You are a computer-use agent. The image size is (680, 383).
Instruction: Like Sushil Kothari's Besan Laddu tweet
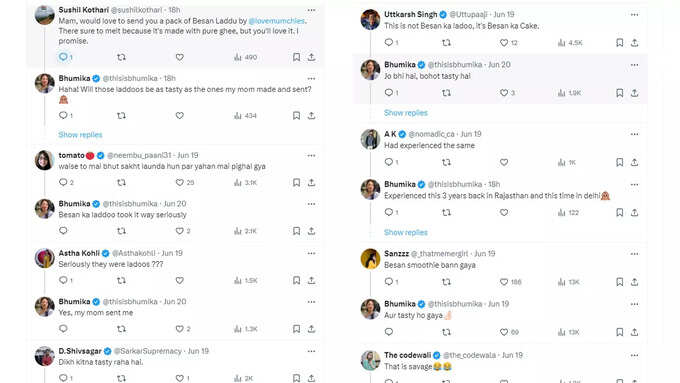180,57
